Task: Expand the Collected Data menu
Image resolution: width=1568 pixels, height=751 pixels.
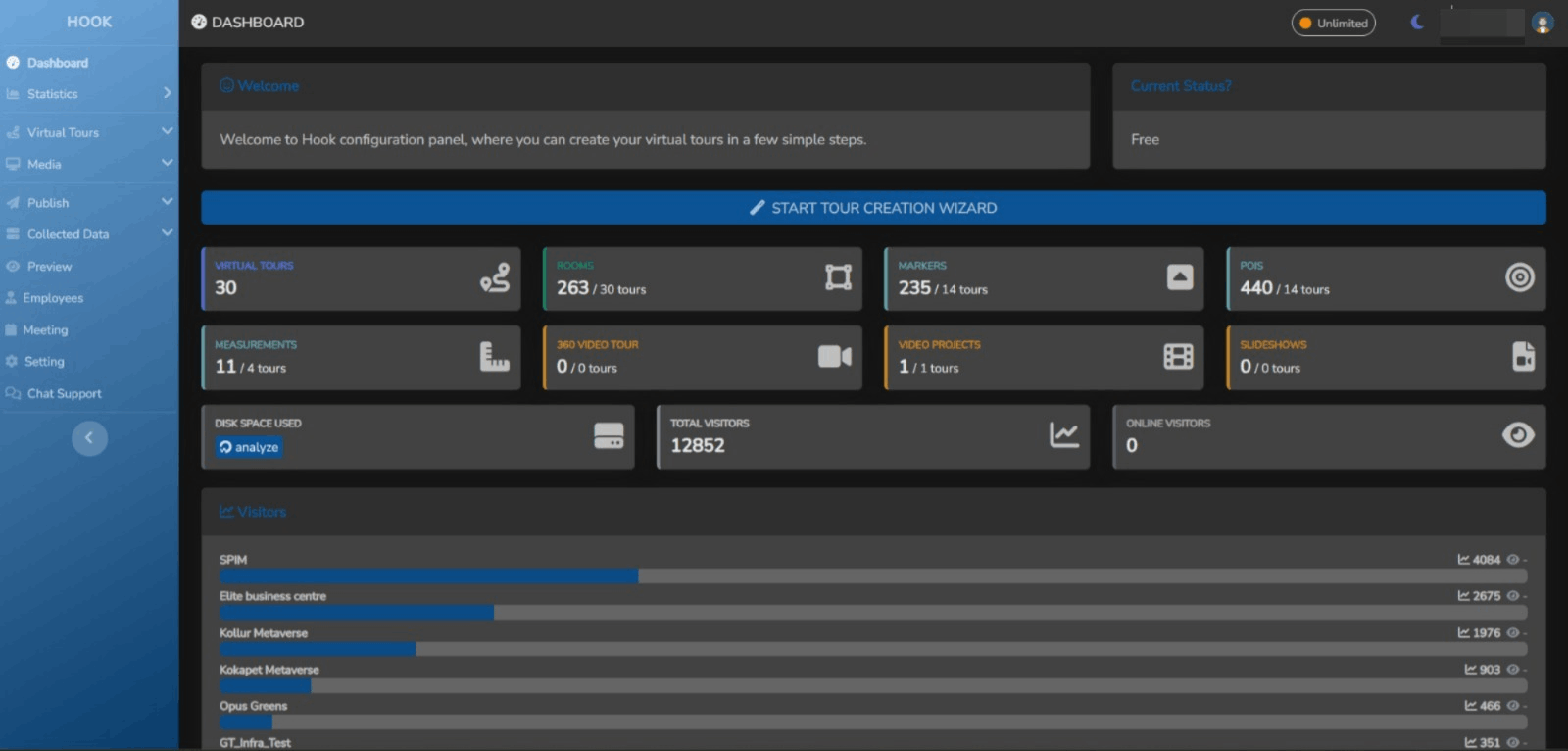Action: pos(88,234)
